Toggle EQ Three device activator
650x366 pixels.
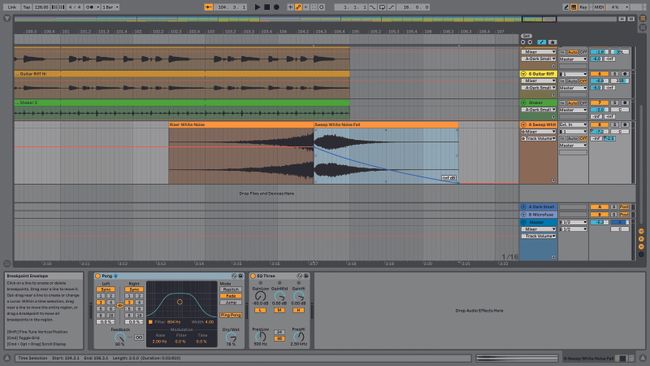tap(253, 276)
